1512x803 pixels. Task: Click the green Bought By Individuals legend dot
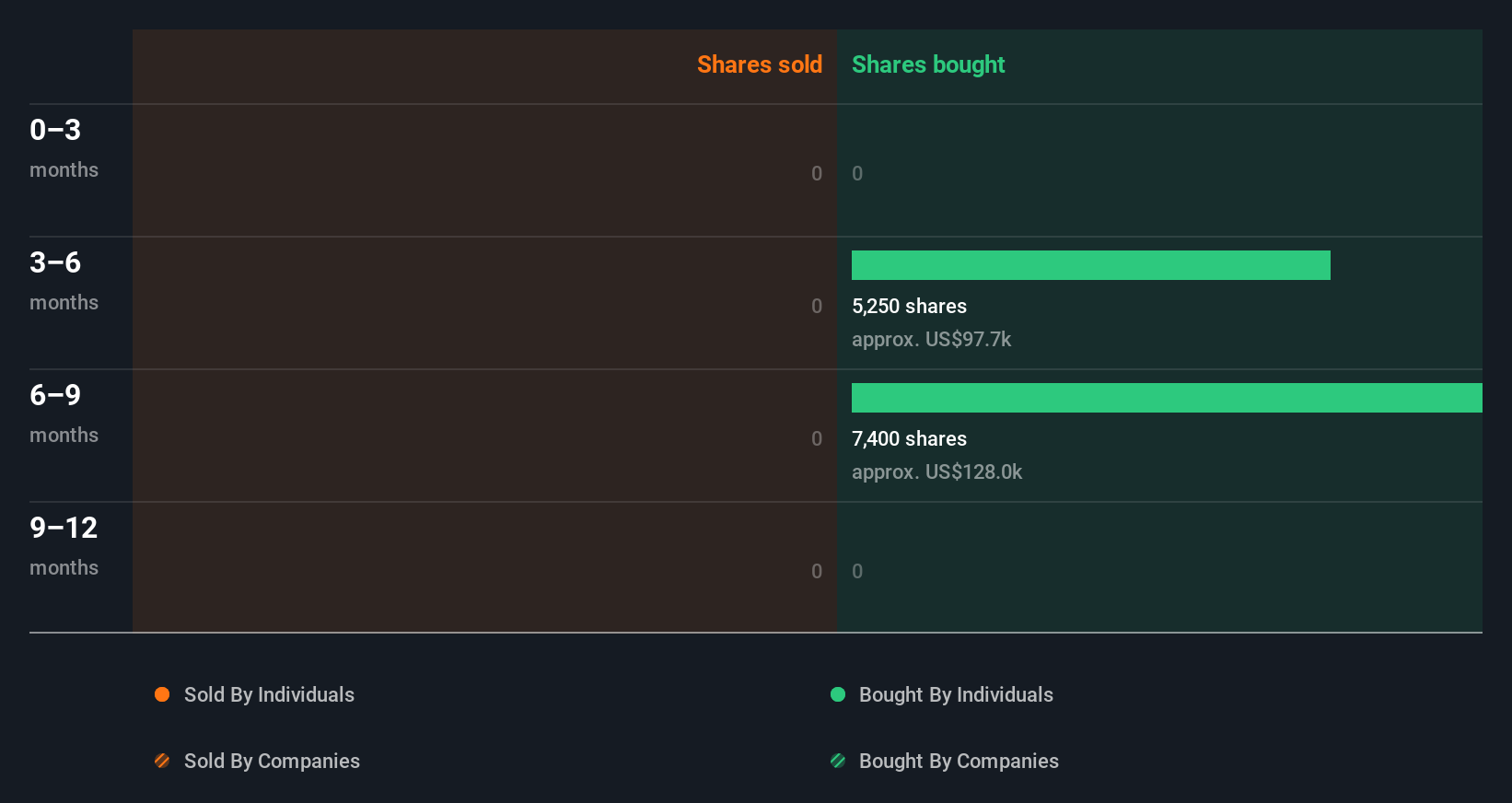pos(838,694)
